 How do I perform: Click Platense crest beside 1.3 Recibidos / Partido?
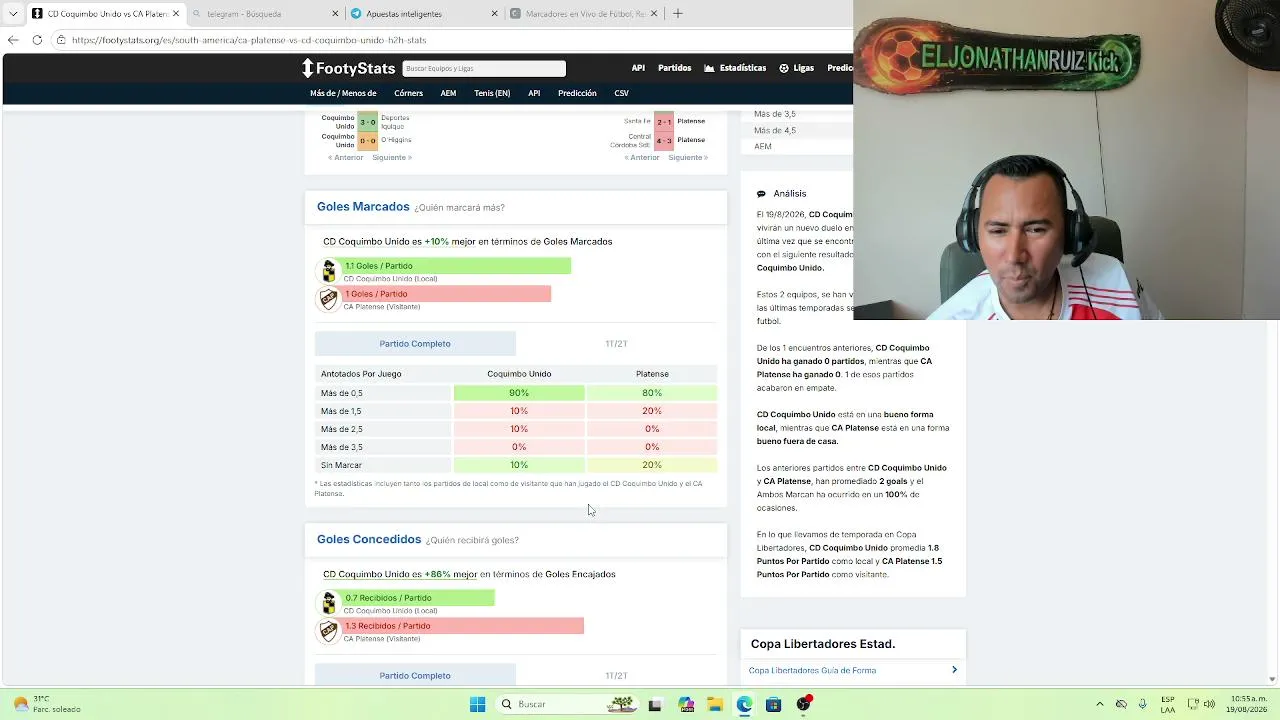(329, 630)
